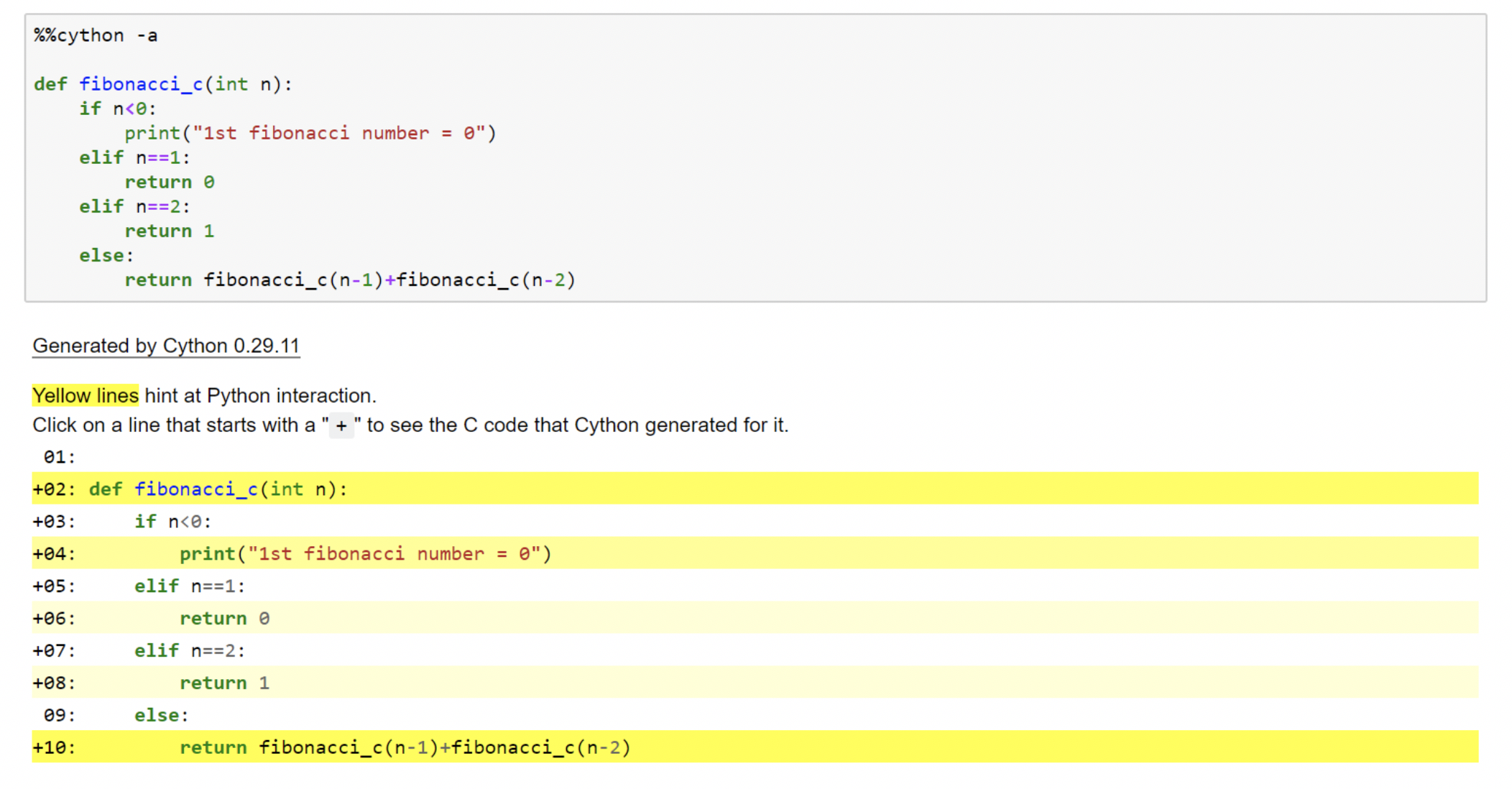Click def fibonacci_c line in input cell

tap(163, 84)
